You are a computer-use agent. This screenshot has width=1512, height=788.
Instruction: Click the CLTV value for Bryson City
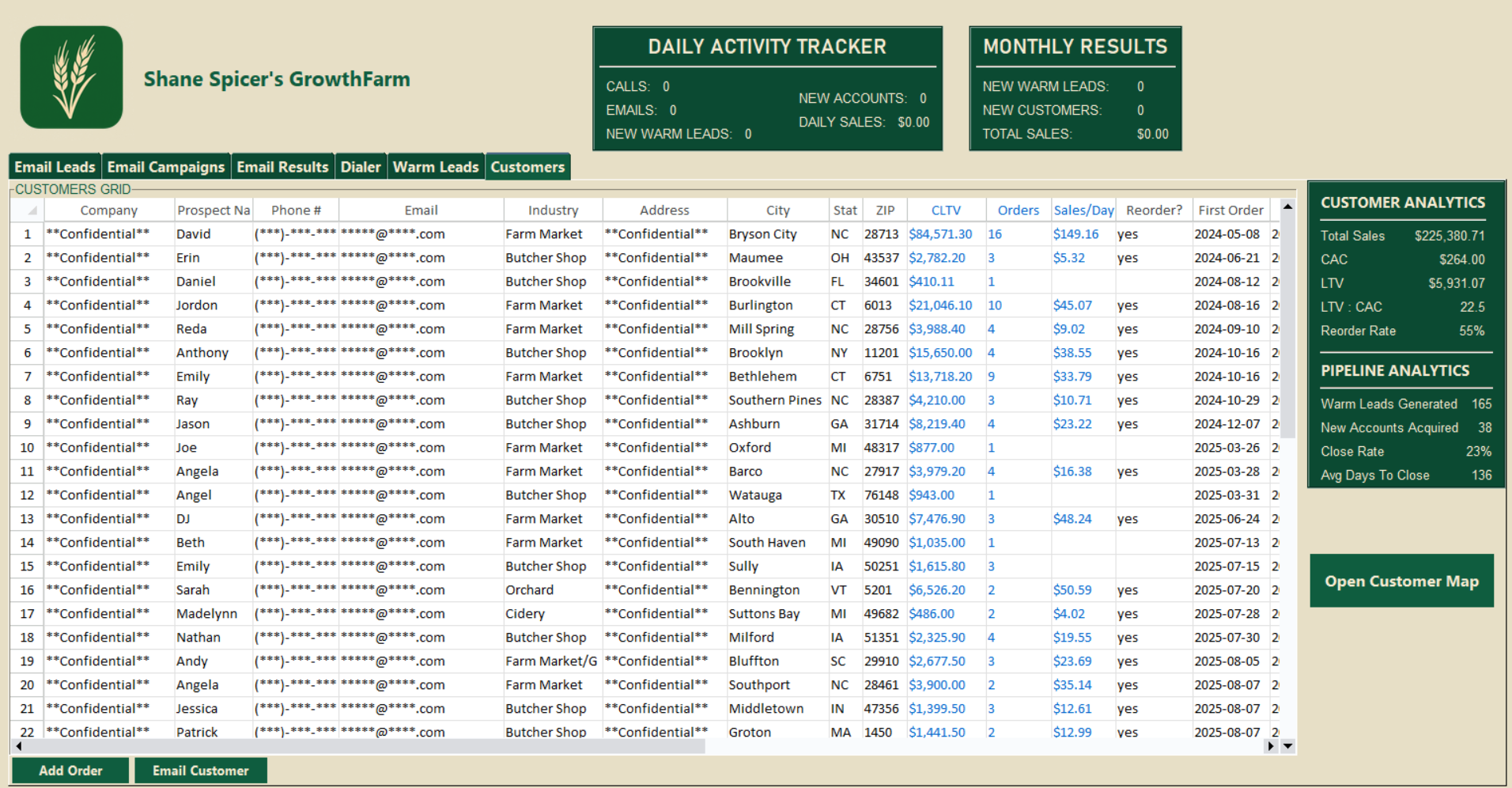940,233
